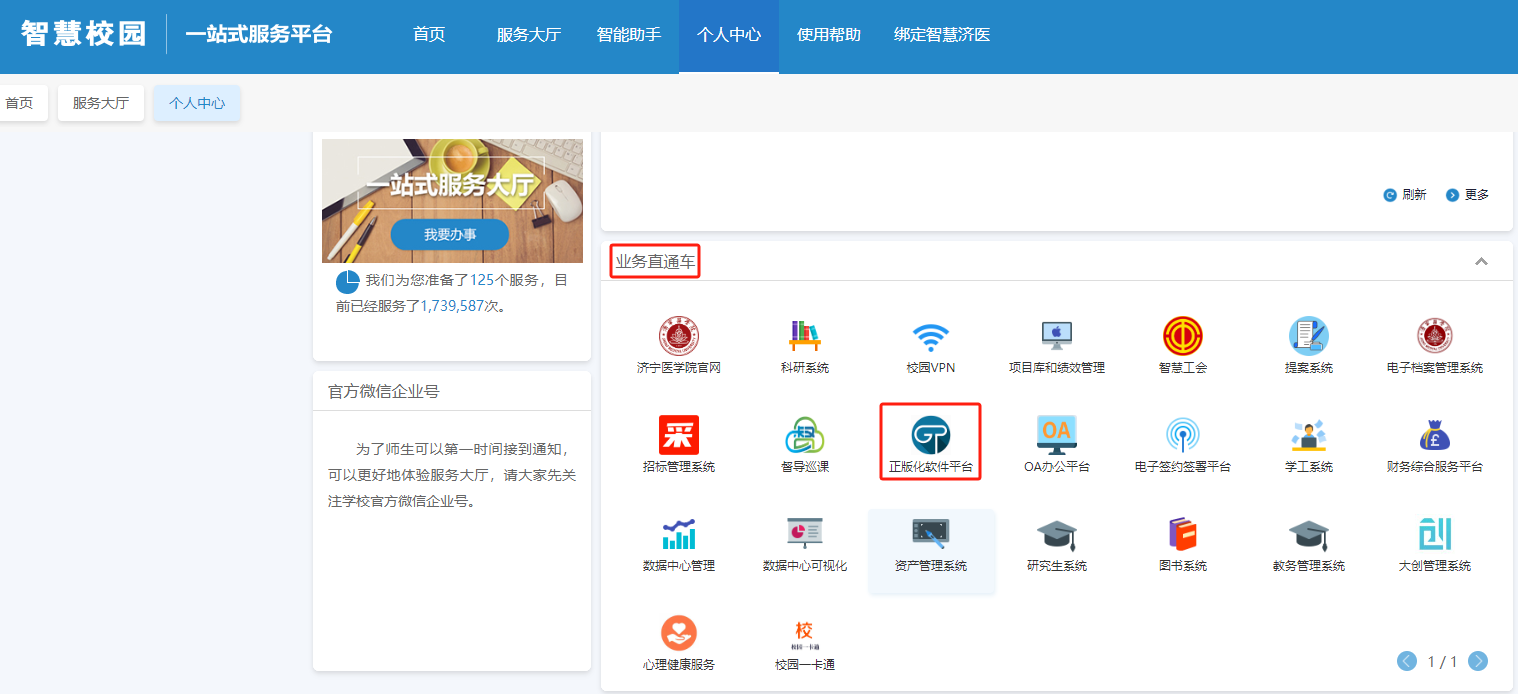The height and width of the screenshot is (694, 1518).
Task: Open 使用帮助 in top navigation
Action: 829,35
